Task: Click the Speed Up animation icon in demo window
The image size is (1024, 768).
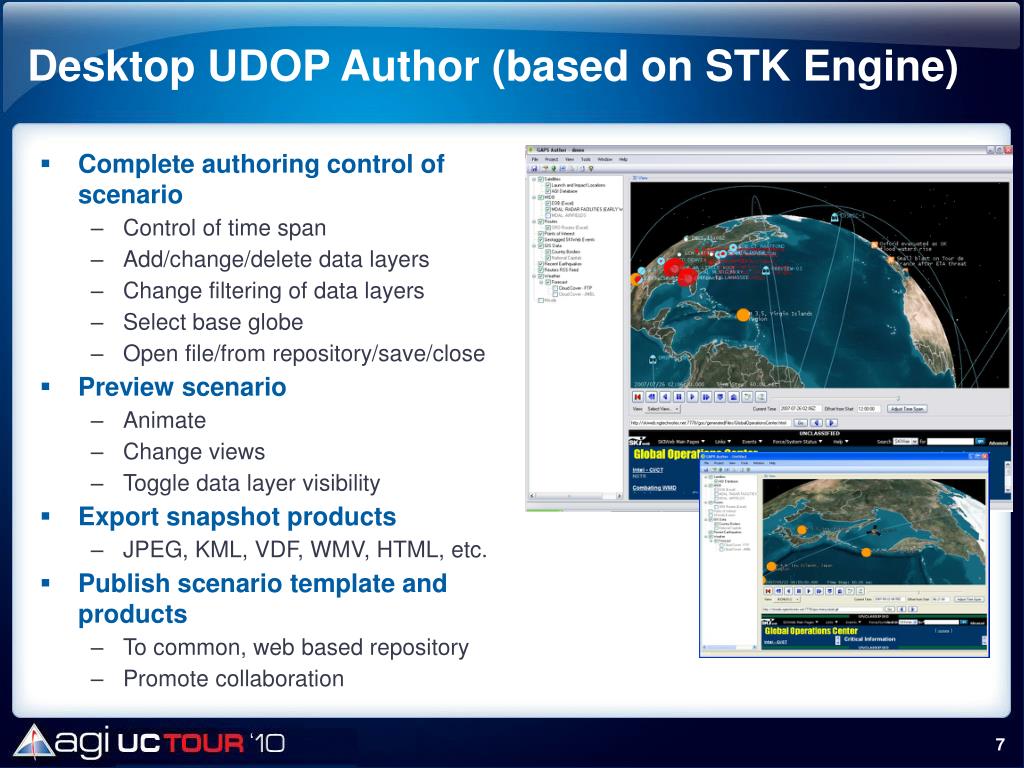Action: 733,397
